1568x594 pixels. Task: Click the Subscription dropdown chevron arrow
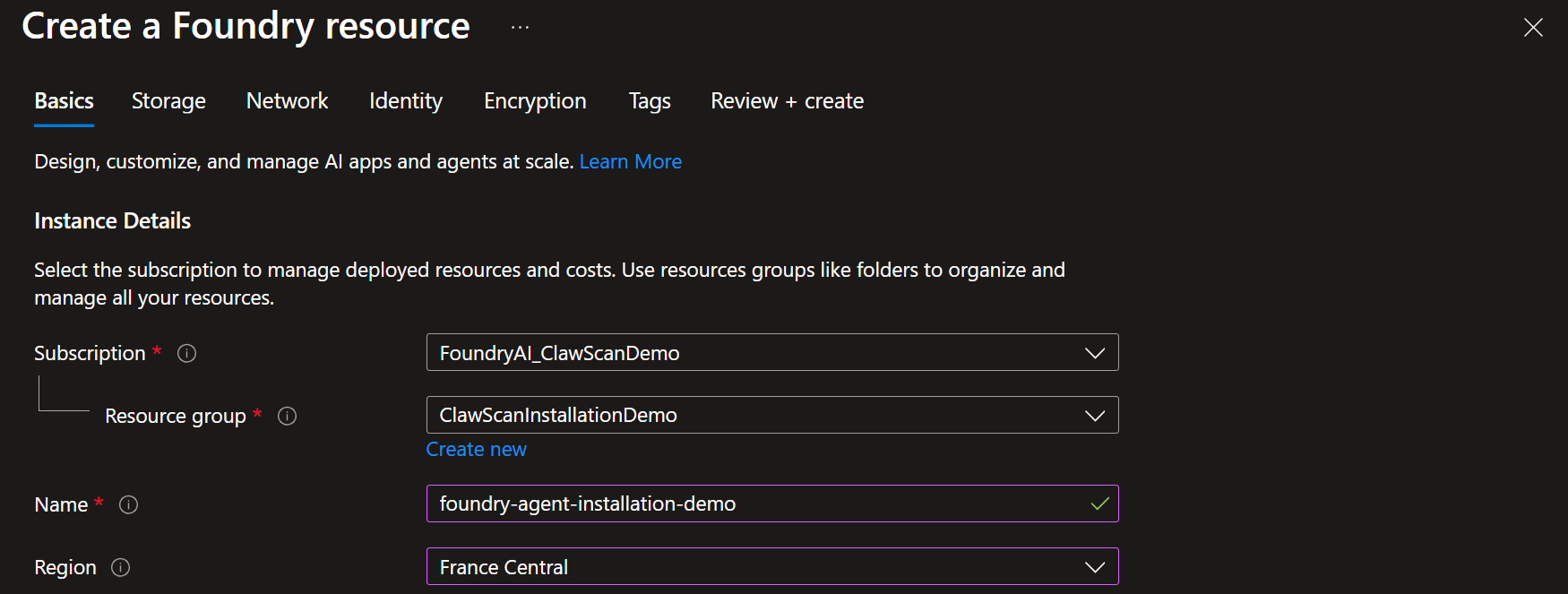pyautogui.click(x=1095, y=353)
